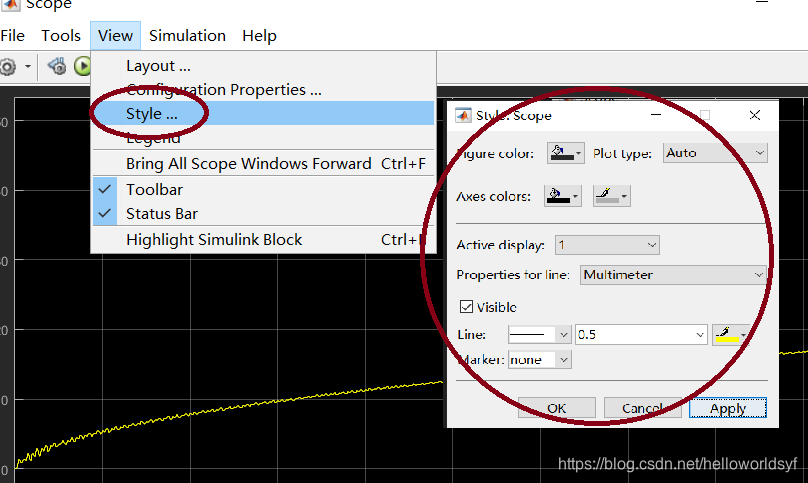Viewport: 808px width, 483px height.
Task: Click the step back toolbar icon
Action: [57, 66]
